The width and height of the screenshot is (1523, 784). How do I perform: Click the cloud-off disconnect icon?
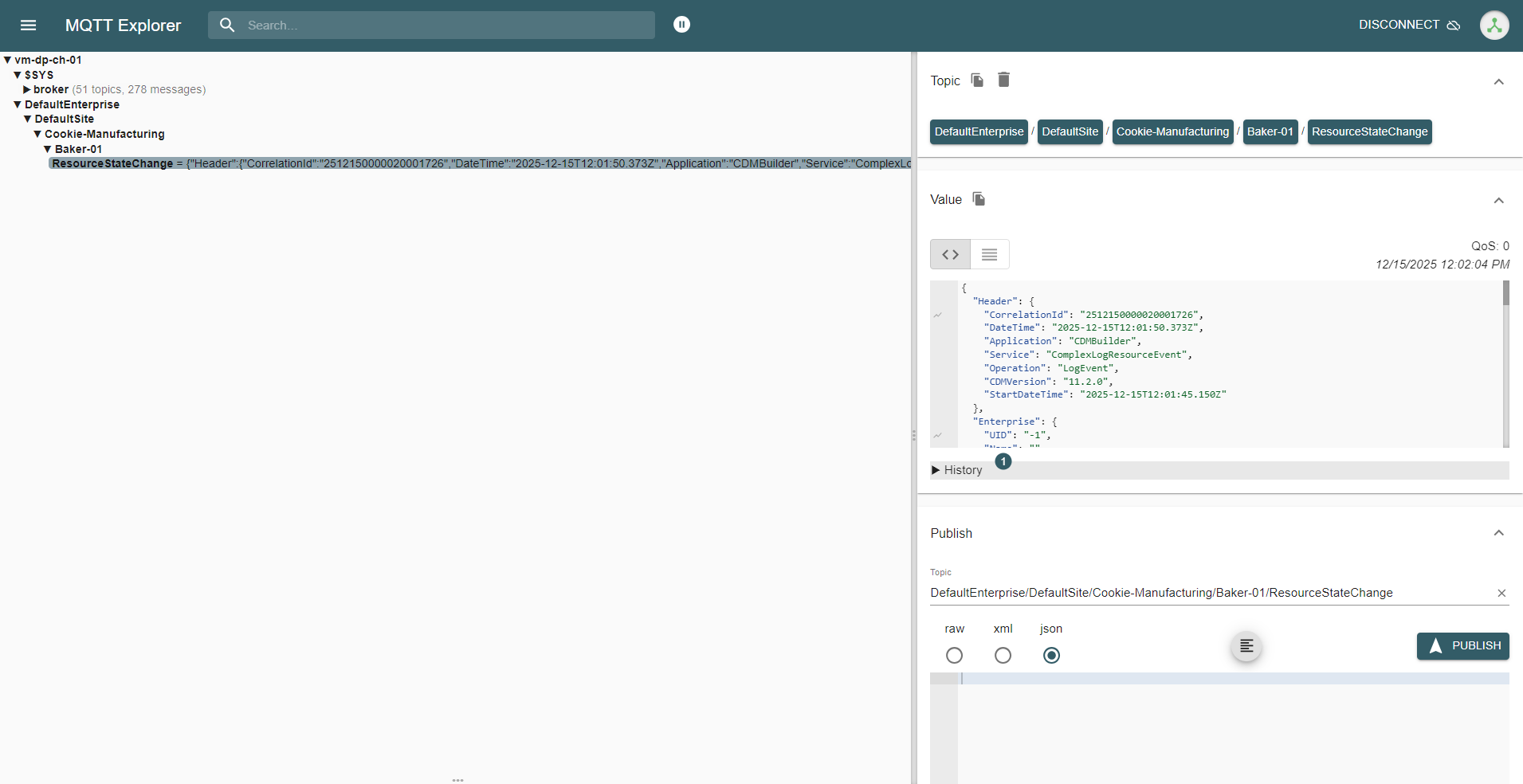[x=1454, y=25]
